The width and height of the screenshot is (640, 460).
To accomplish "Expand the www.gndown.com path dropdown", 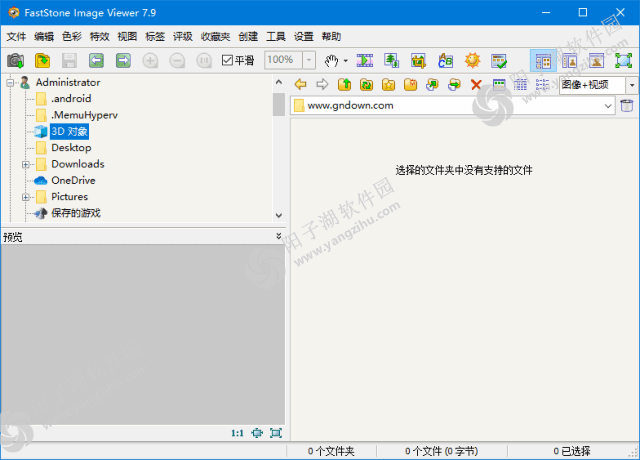I will coord(608,106).
